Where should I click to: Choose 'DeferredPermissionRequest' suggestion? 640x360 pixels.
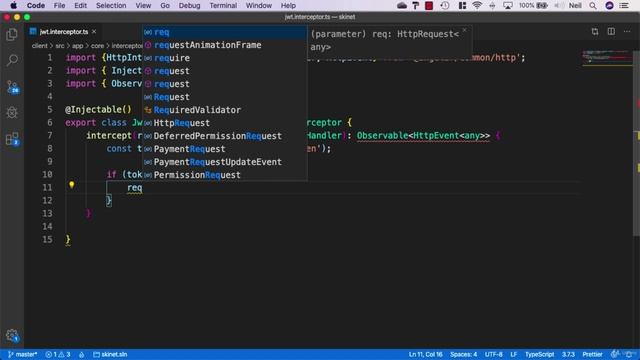pos(224,136)
